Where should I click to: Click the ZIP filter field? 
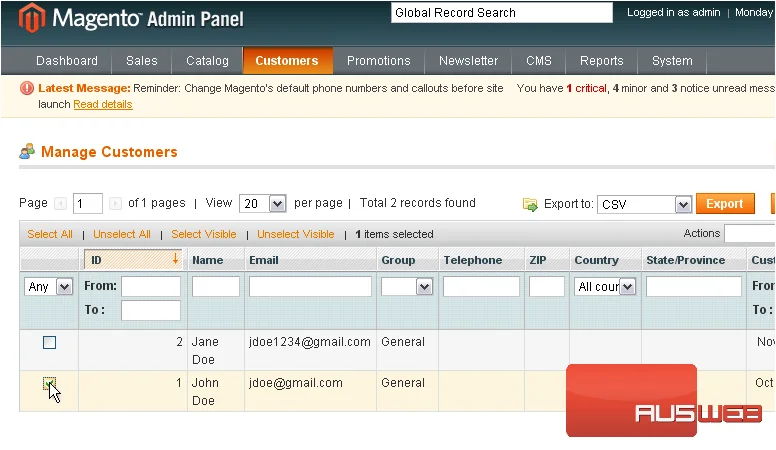pos(546,287)
